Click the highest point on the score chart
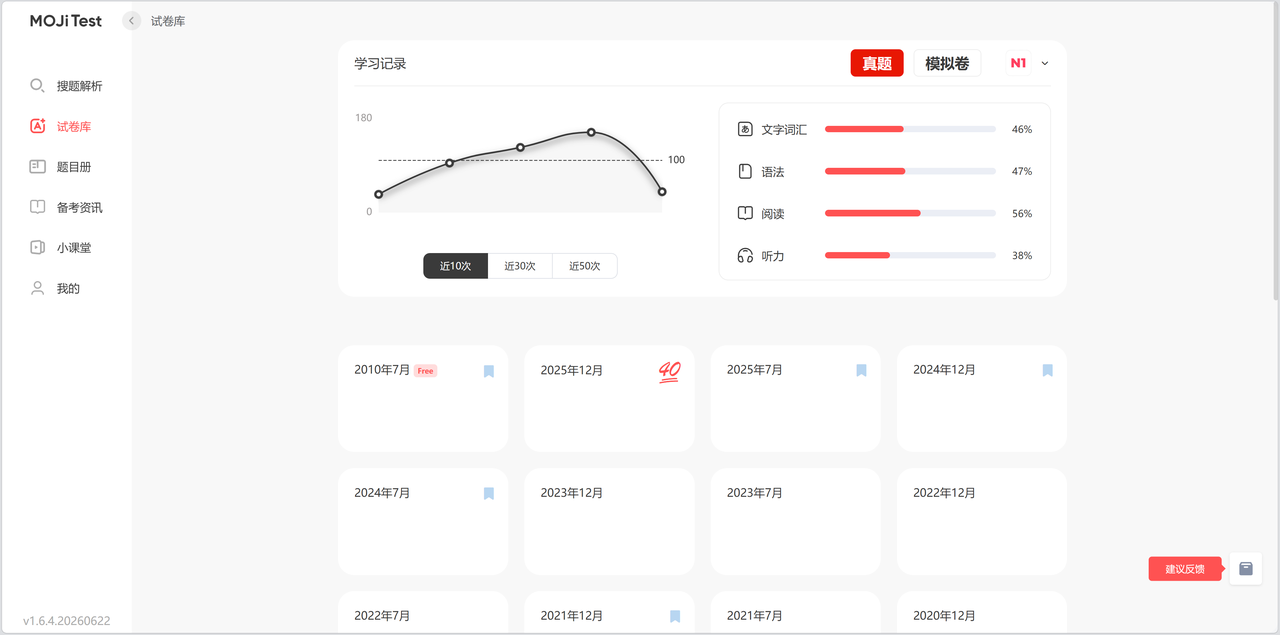Image resolution: width=1280 pixels, height=635 pixels. [x=591, y=132]
